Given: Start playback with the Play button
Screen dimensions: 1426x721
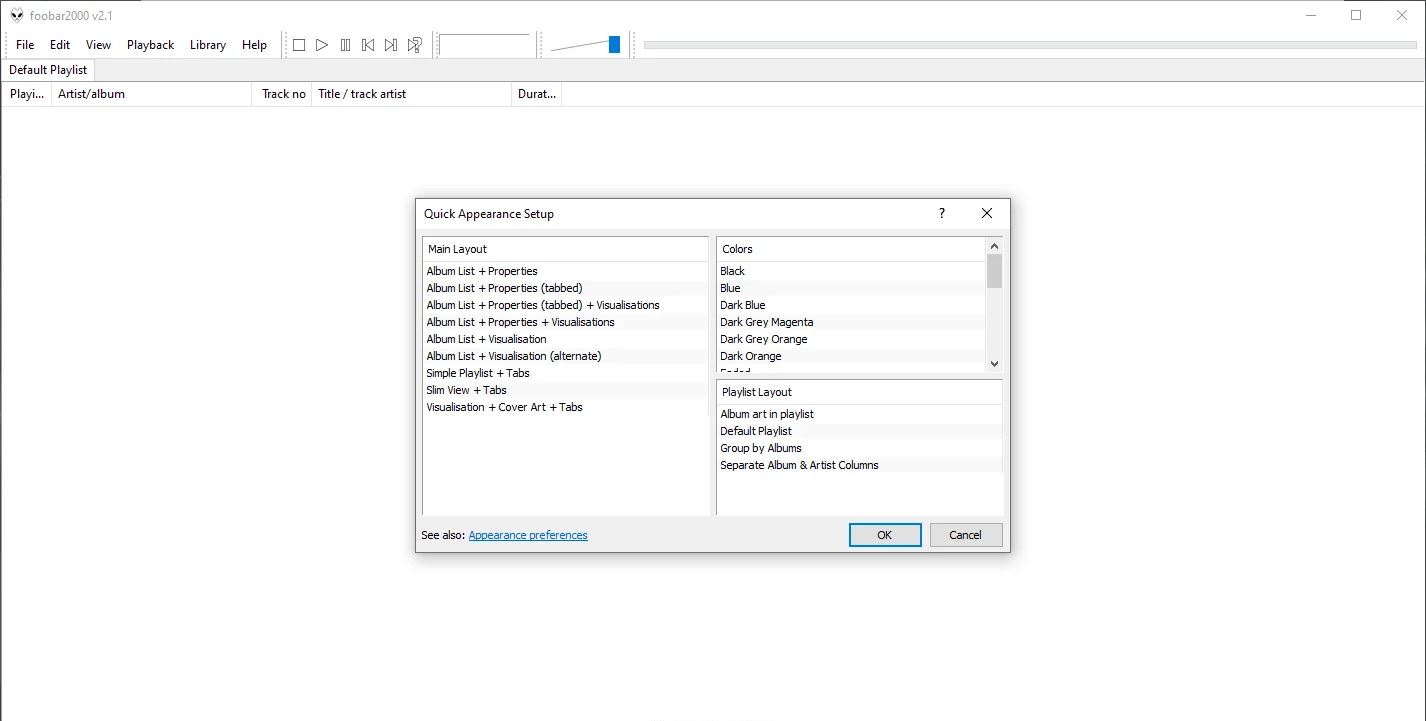Looking at the screenshot, I should click(x=322, y=45).
